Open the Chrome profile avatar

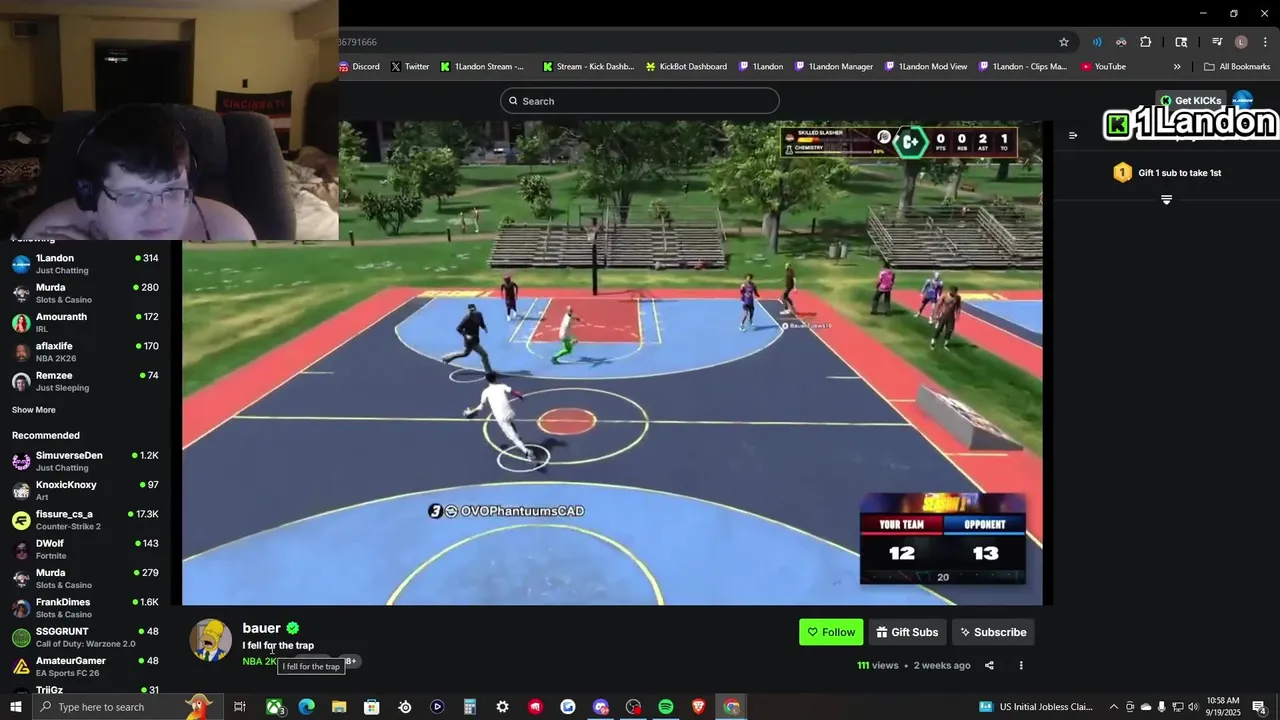click(1241, 42)
